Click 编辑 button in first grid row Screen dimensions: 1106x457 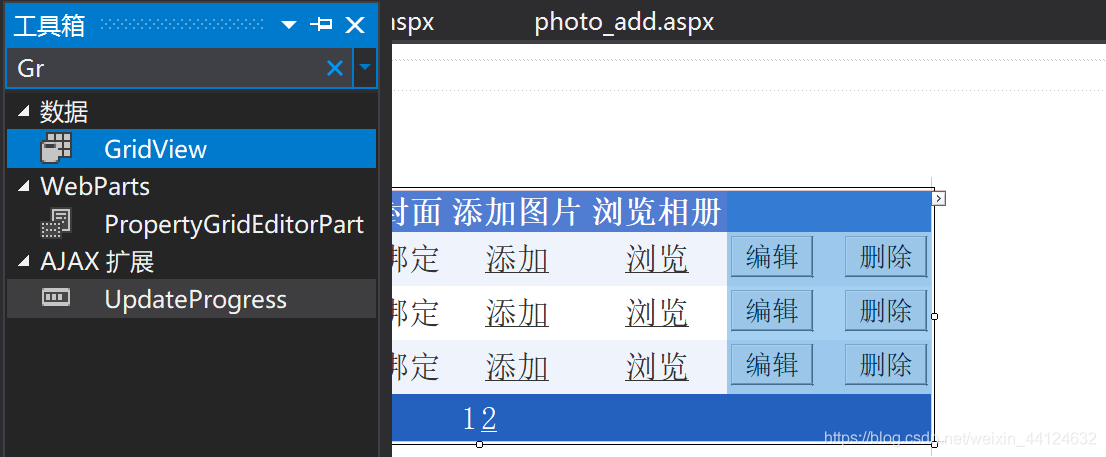(x=772, y=257)
